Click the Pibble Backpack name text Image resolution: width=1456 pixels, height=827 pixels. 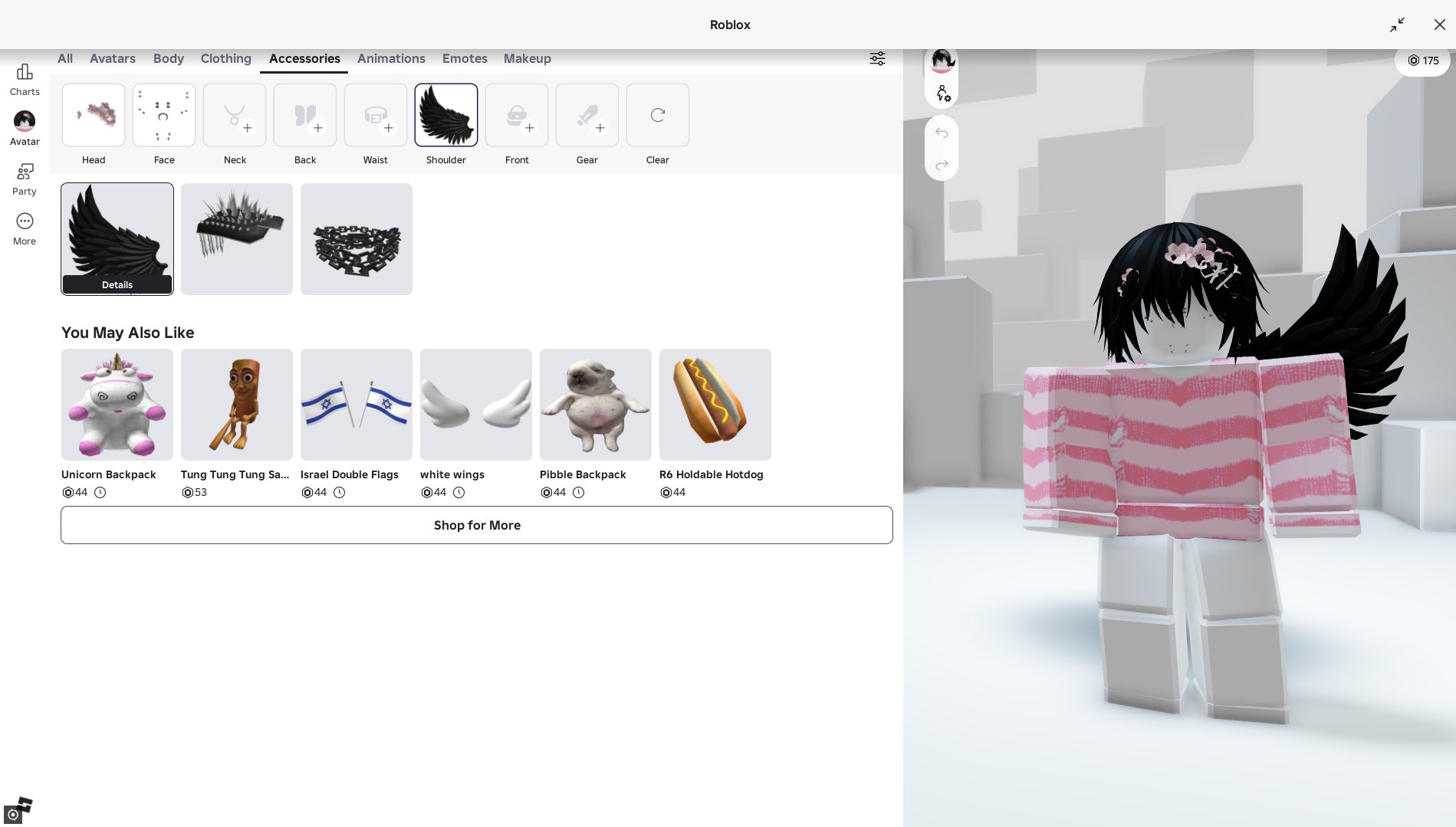[583, 474]
